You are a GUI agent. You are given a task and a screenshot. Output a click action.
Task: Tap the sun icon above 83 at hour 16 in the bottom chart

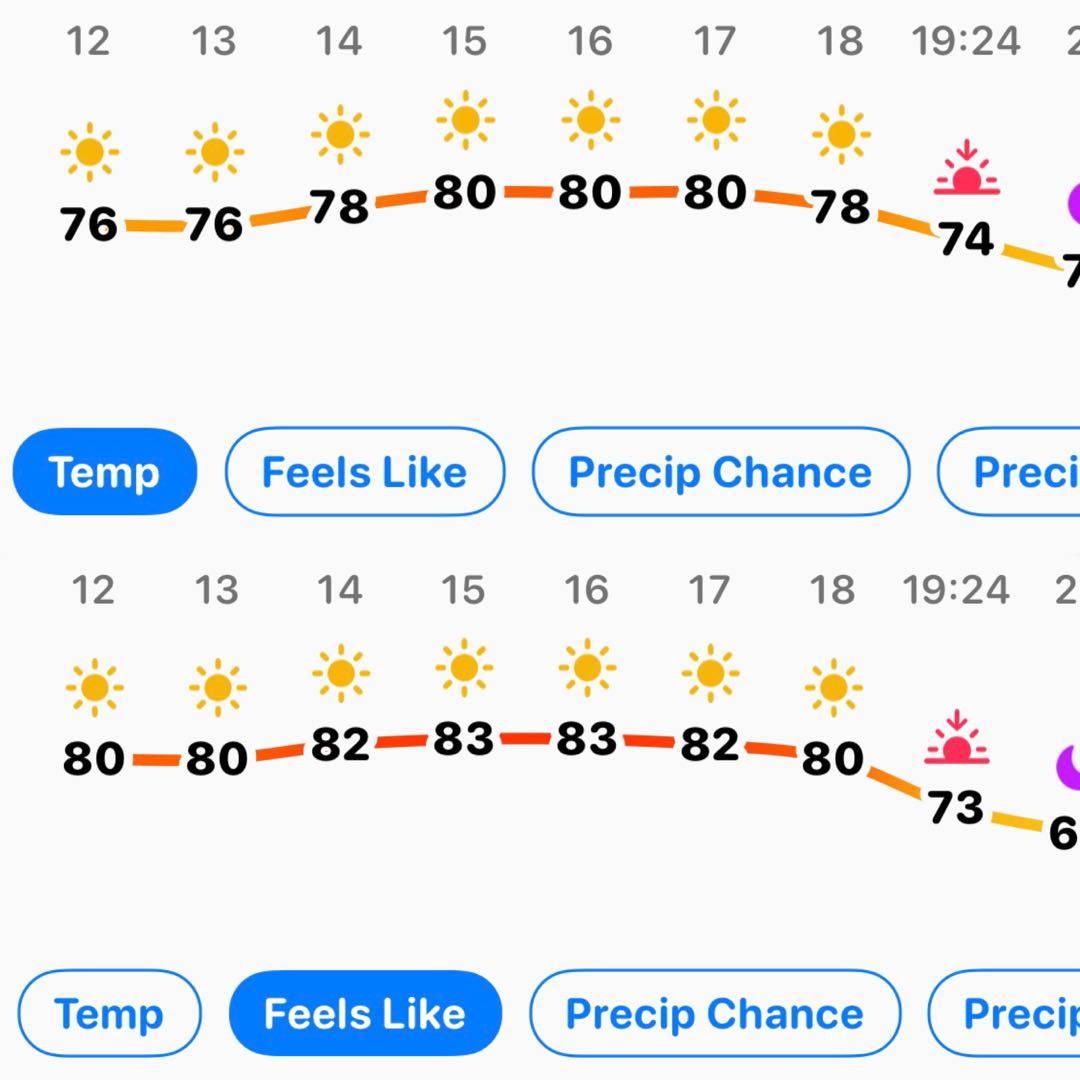[x=587, y=667]
